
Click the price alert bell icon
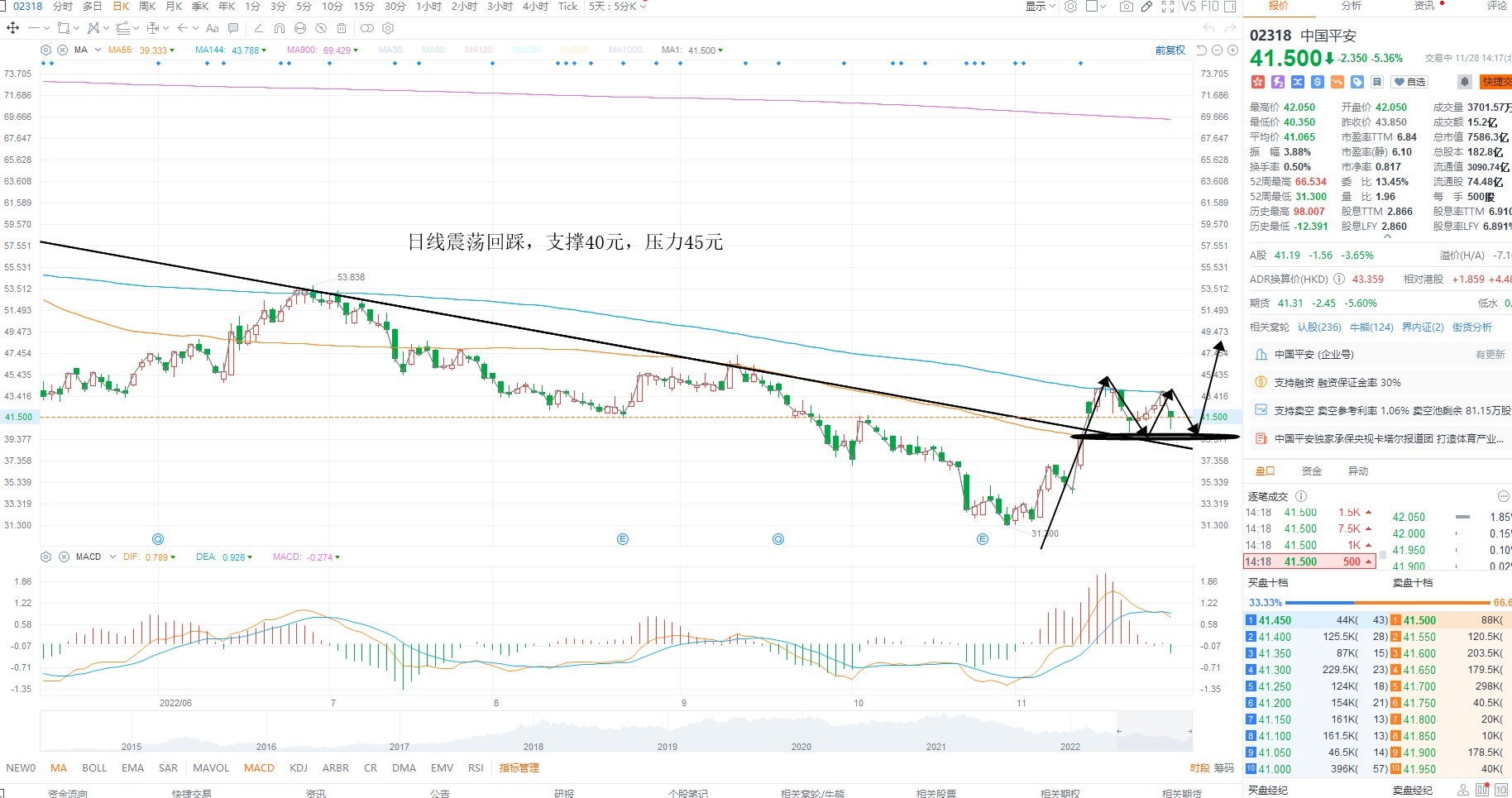pos(1465,82)
